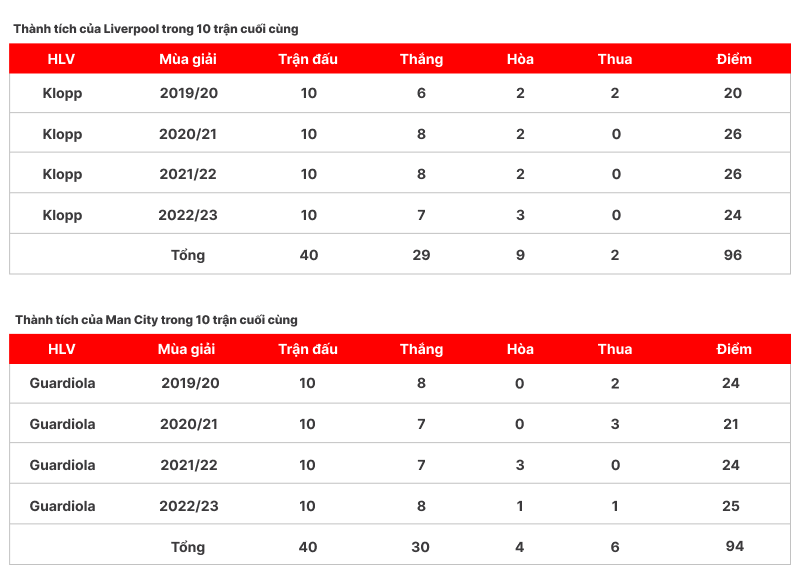Click the 'Điểm' header in Liverpool table

pos(734,59)
